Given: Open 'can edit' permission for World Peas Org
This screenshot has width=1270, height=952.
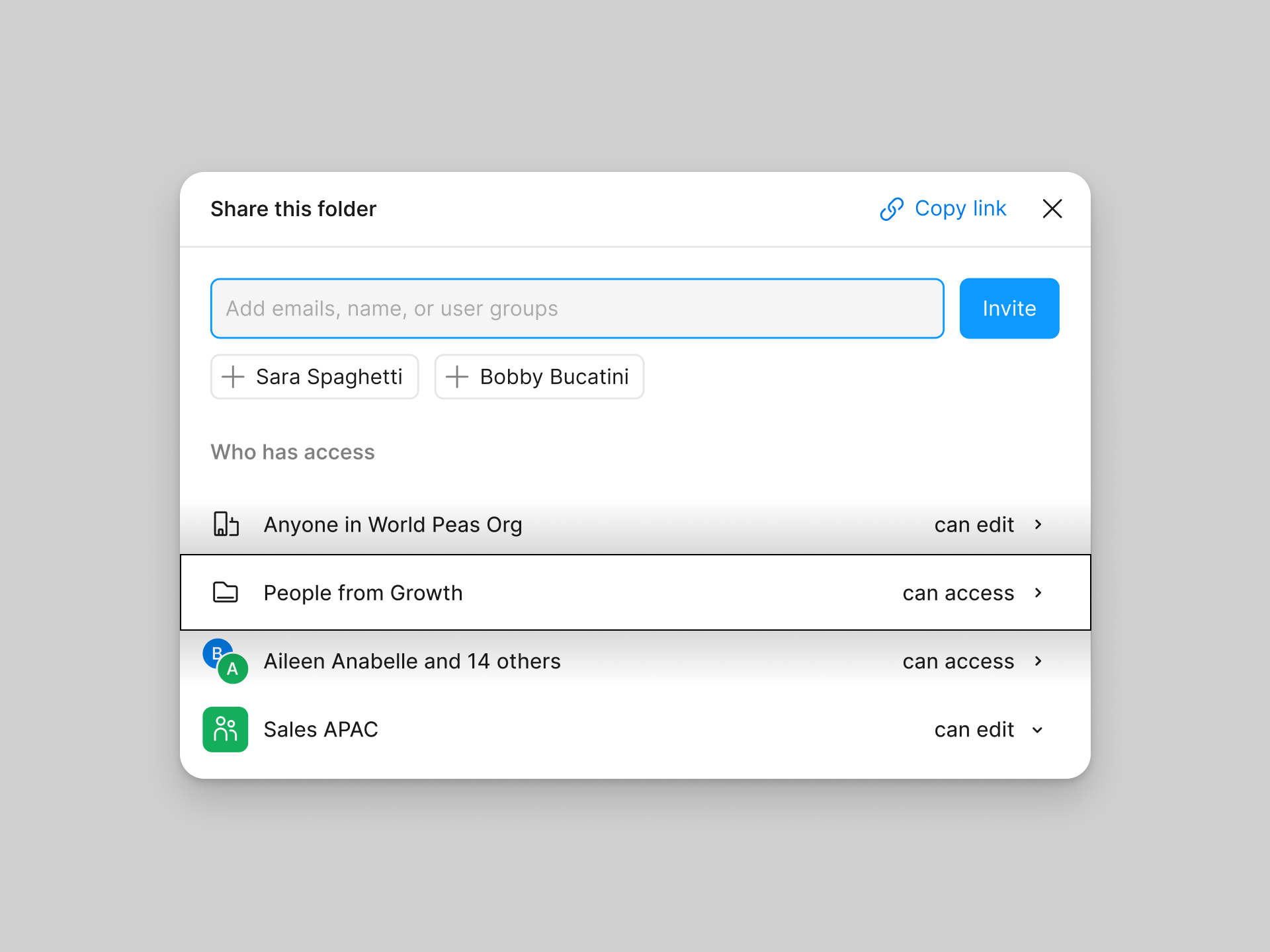Looking at the screenshot, I should coord(974,524).
